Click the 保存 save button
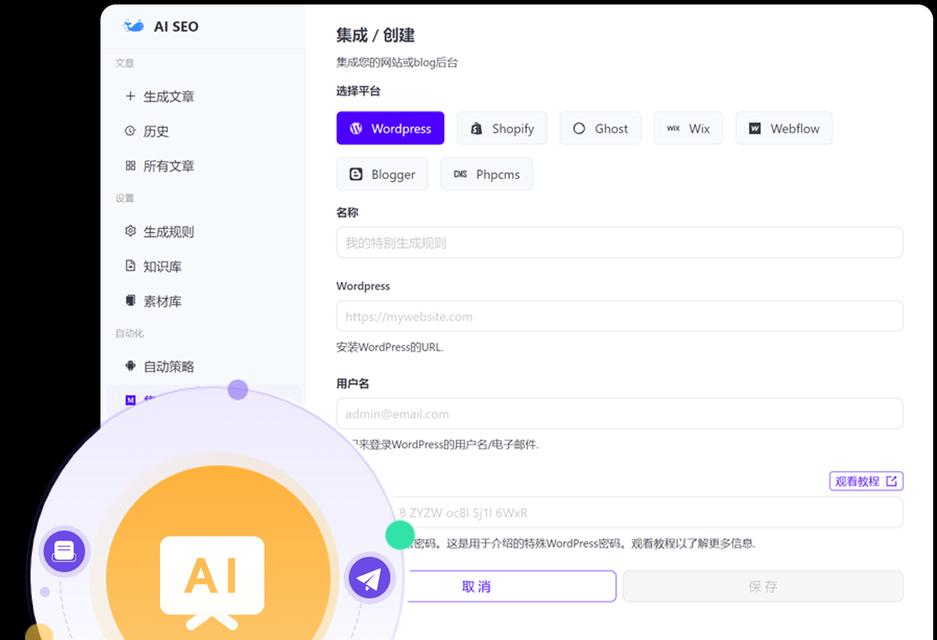 763,586
